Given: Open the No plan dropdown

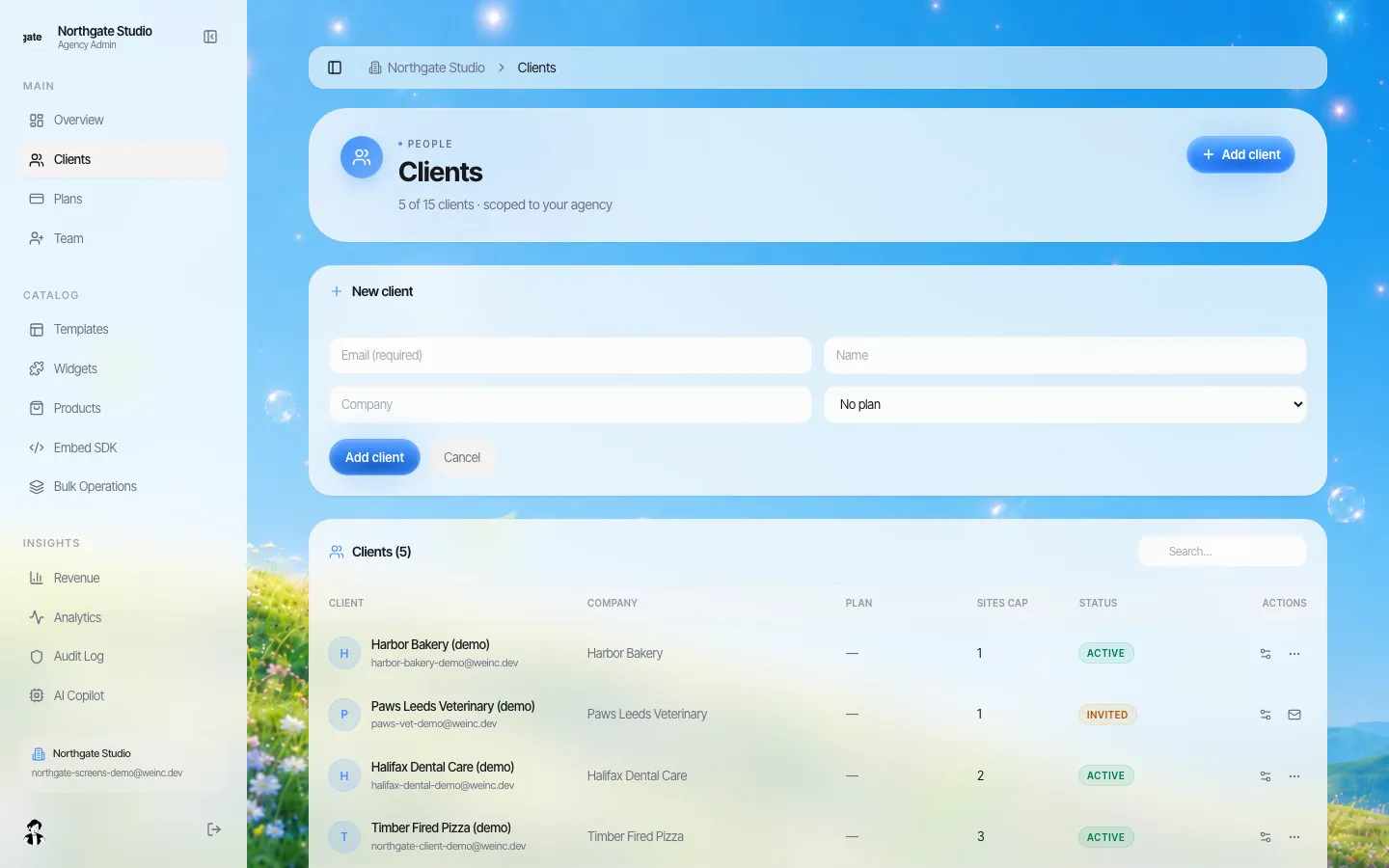Looking at the screenshot, I should coord(1065,404).
